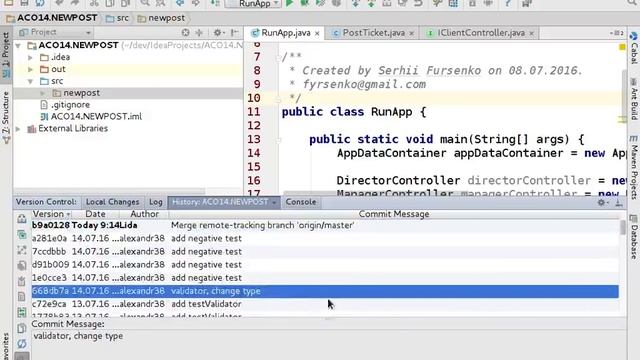The height and width of the screenshot is (360, 640).
Task: Open the Console tab in Version Control
Action: pos(301,202)
